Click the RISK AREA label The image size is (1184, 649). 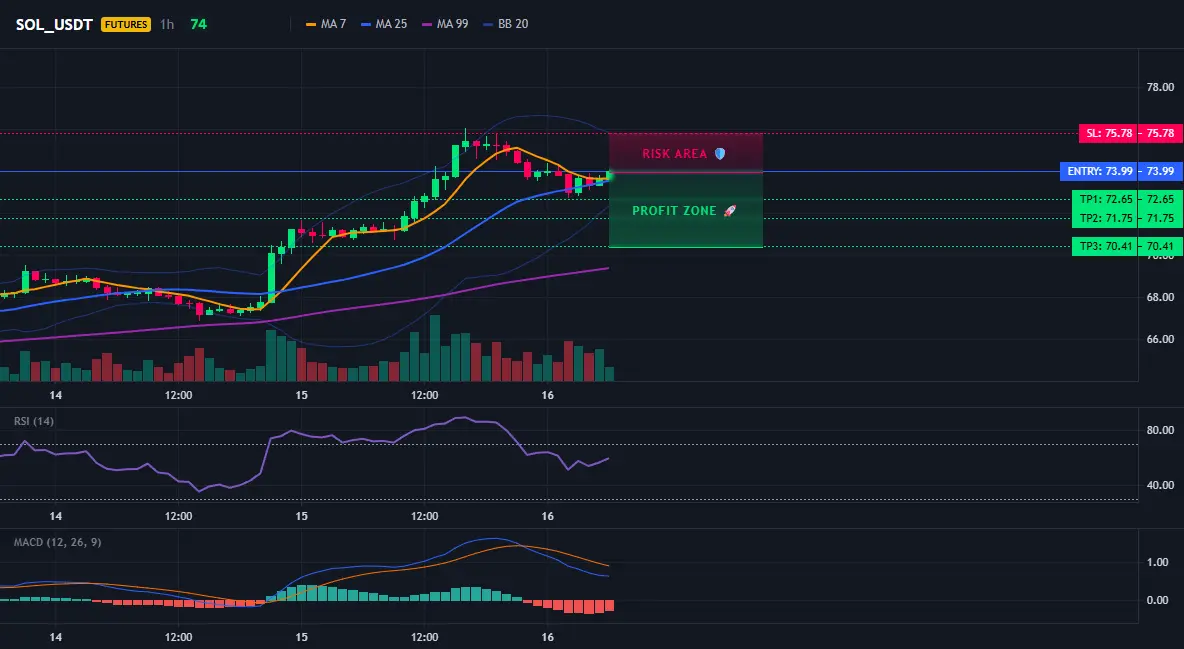click(674, 153)
